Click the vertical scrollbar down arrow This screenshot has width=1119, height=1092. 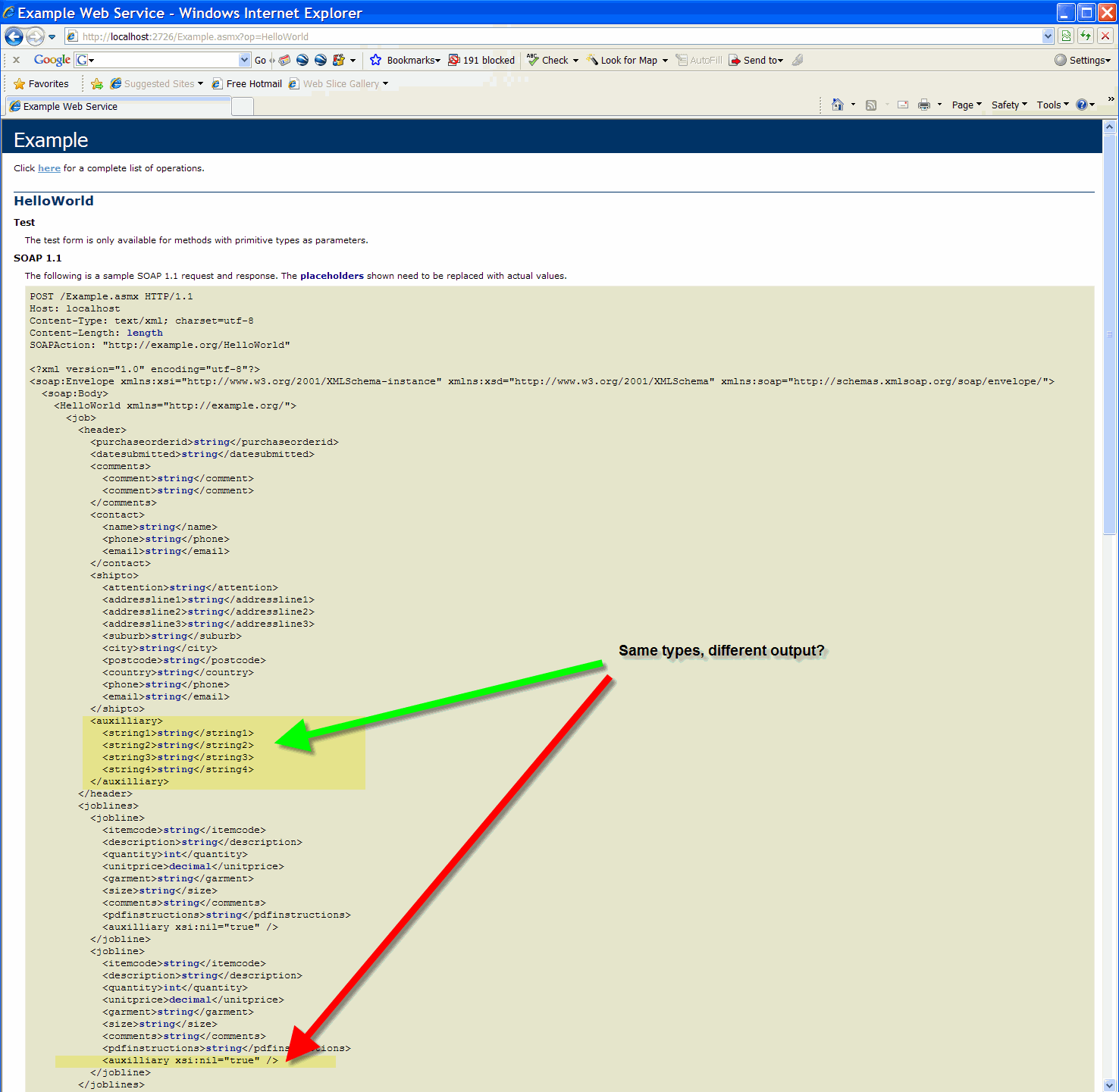pyautogui.click(x=1110, y=1084)
